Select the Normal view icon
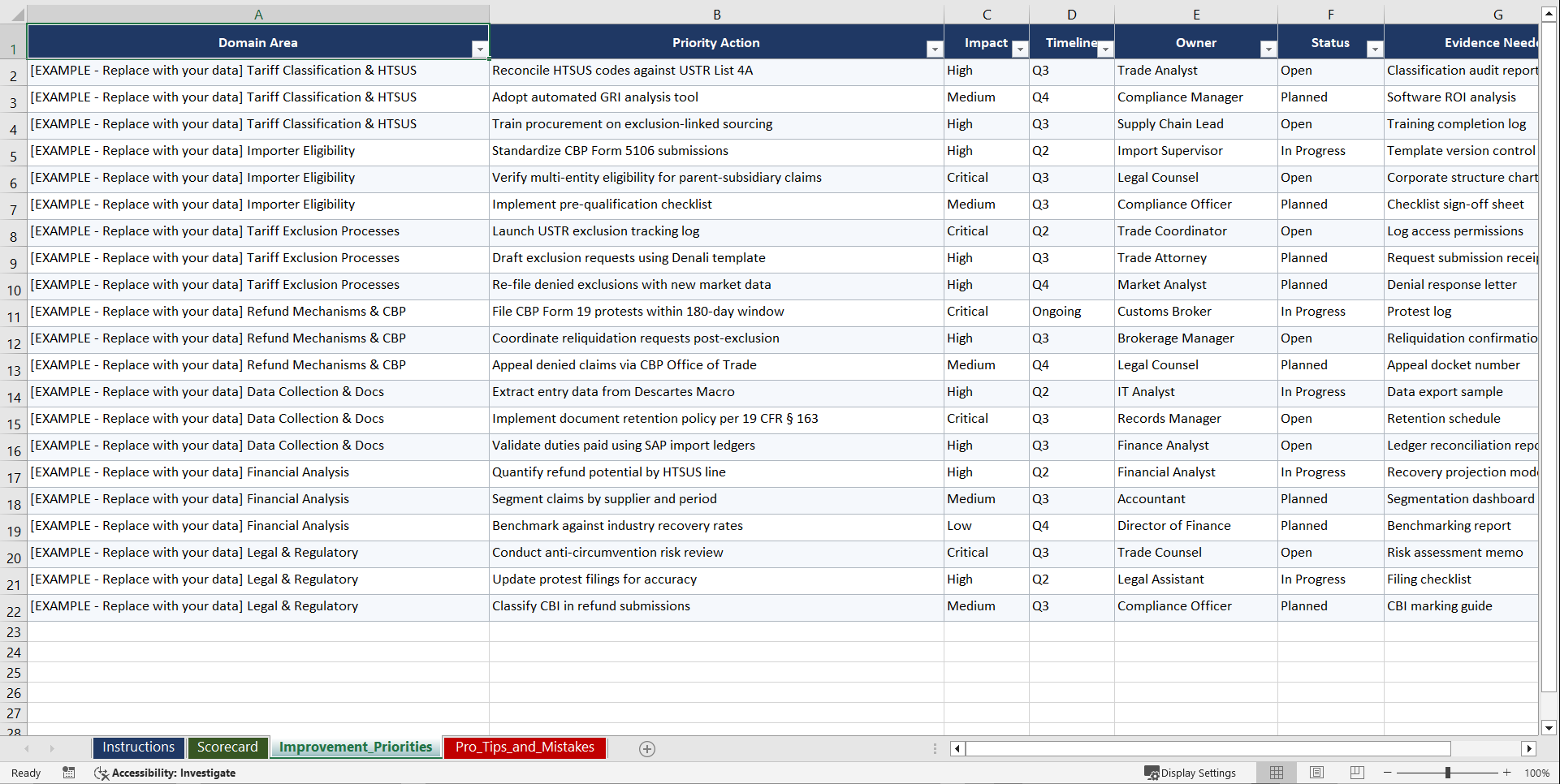The width and height of the screenshot is (1560, 784). pos(1276,773)
